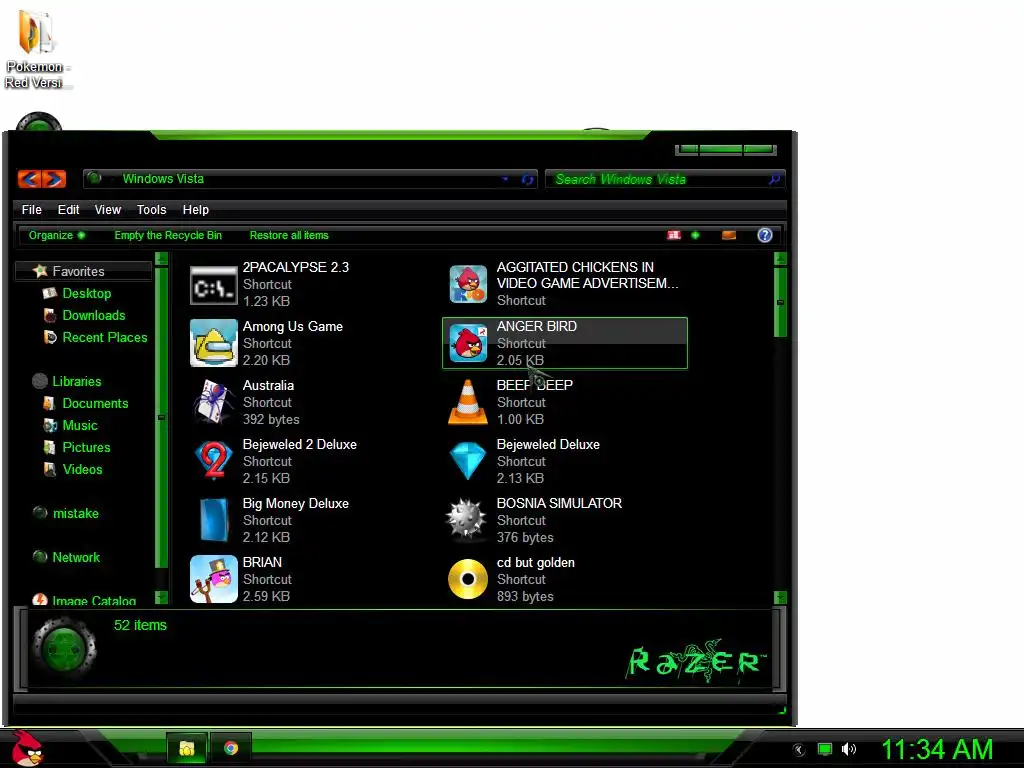Select the BOSNIA SIMULATOR mine icon
This screenshot has height=768, width=1024.
[466, 520]
